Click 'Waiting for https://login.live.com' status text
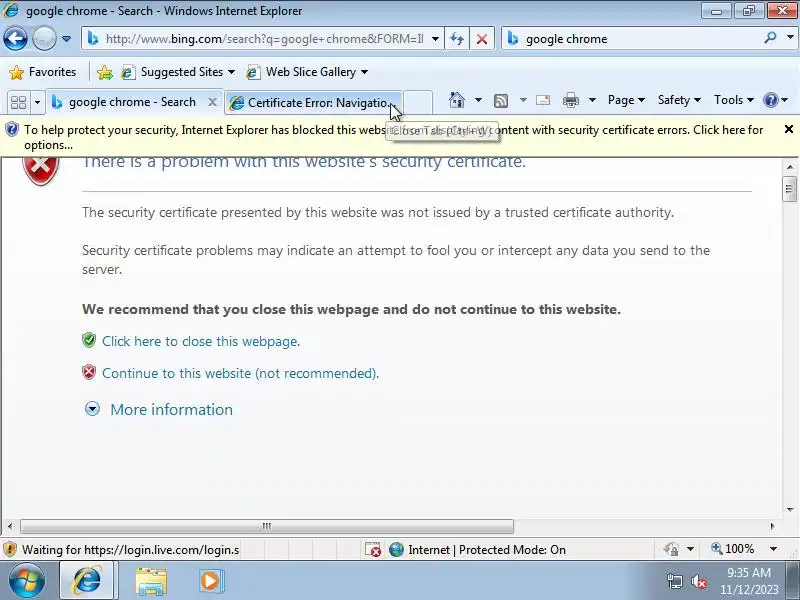Image resolution: width=800 pixels, height=600 pixels. [x=131, y=550]
